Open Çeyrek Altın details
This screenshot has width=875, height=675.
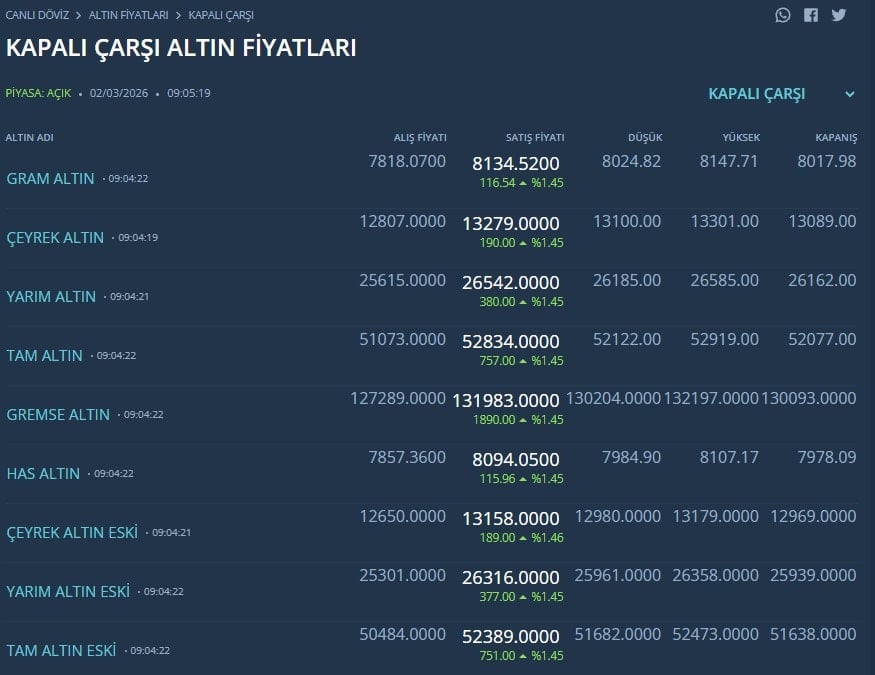click(55, 238)
